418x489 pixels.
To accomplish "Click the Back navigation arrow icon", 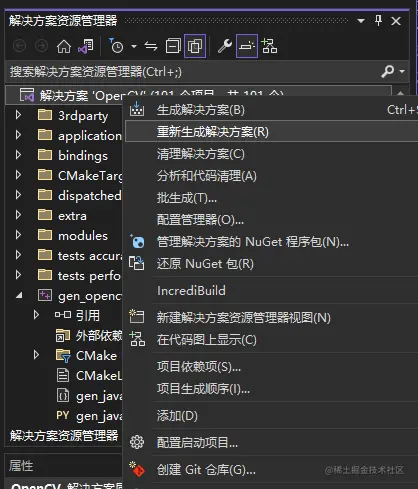I will 19,46.
